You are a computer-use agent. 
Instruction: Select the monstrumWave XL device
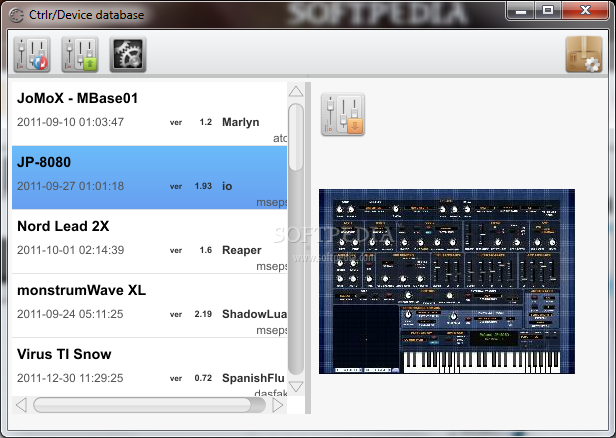149,306
